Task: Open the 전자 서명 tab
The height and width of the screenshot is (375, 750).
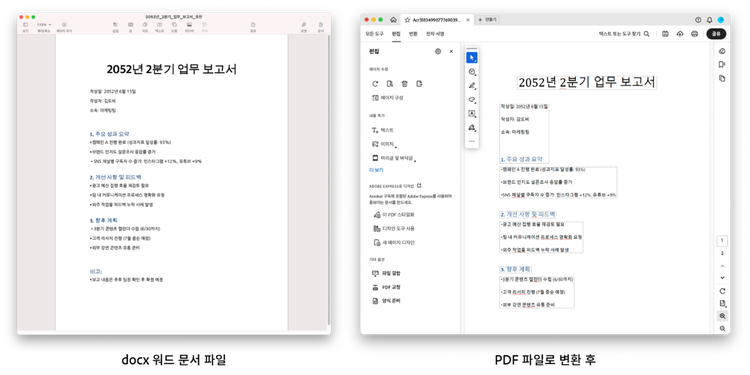Action: (x=435, y=34)
